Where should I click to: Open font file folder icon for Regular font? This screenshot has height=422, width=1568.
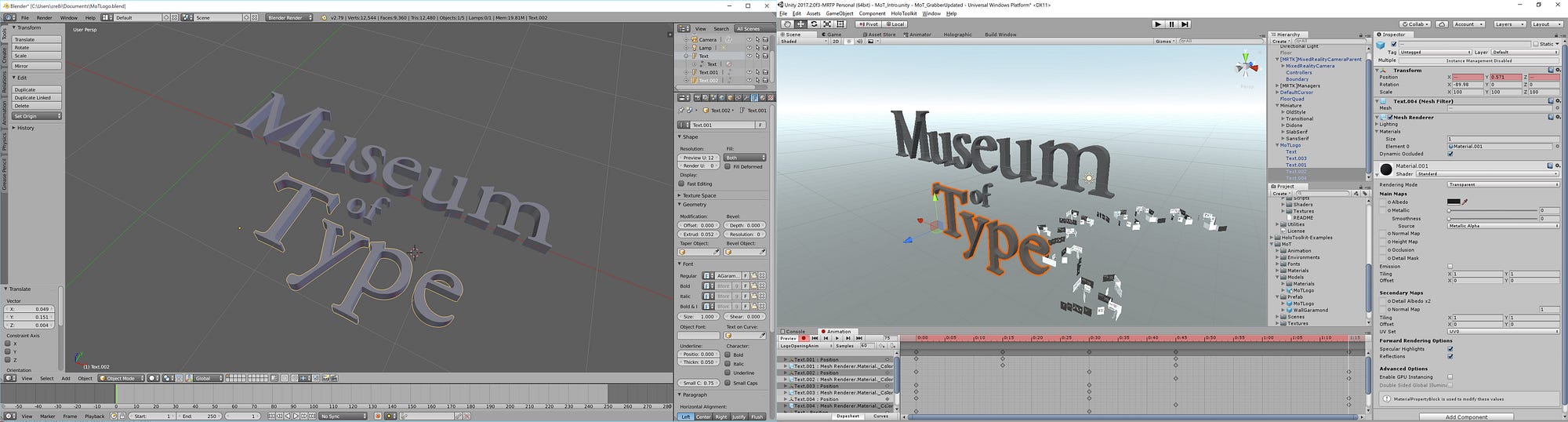753,276
